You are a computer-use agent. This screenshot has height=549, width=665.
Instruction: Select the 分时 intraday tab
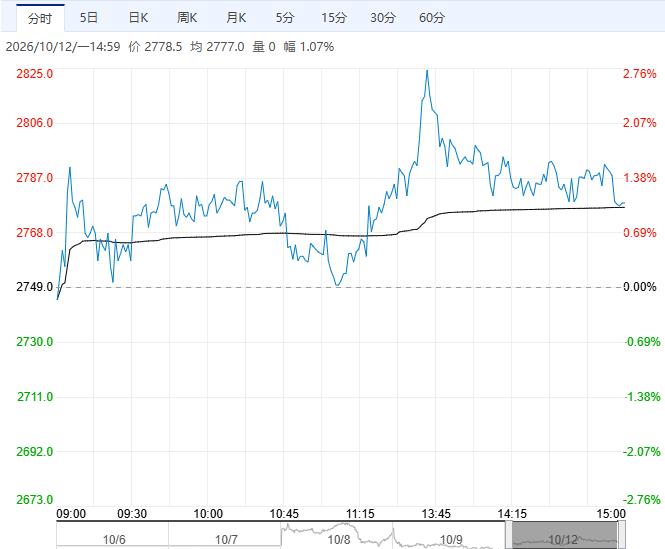(x=40, y=18)
